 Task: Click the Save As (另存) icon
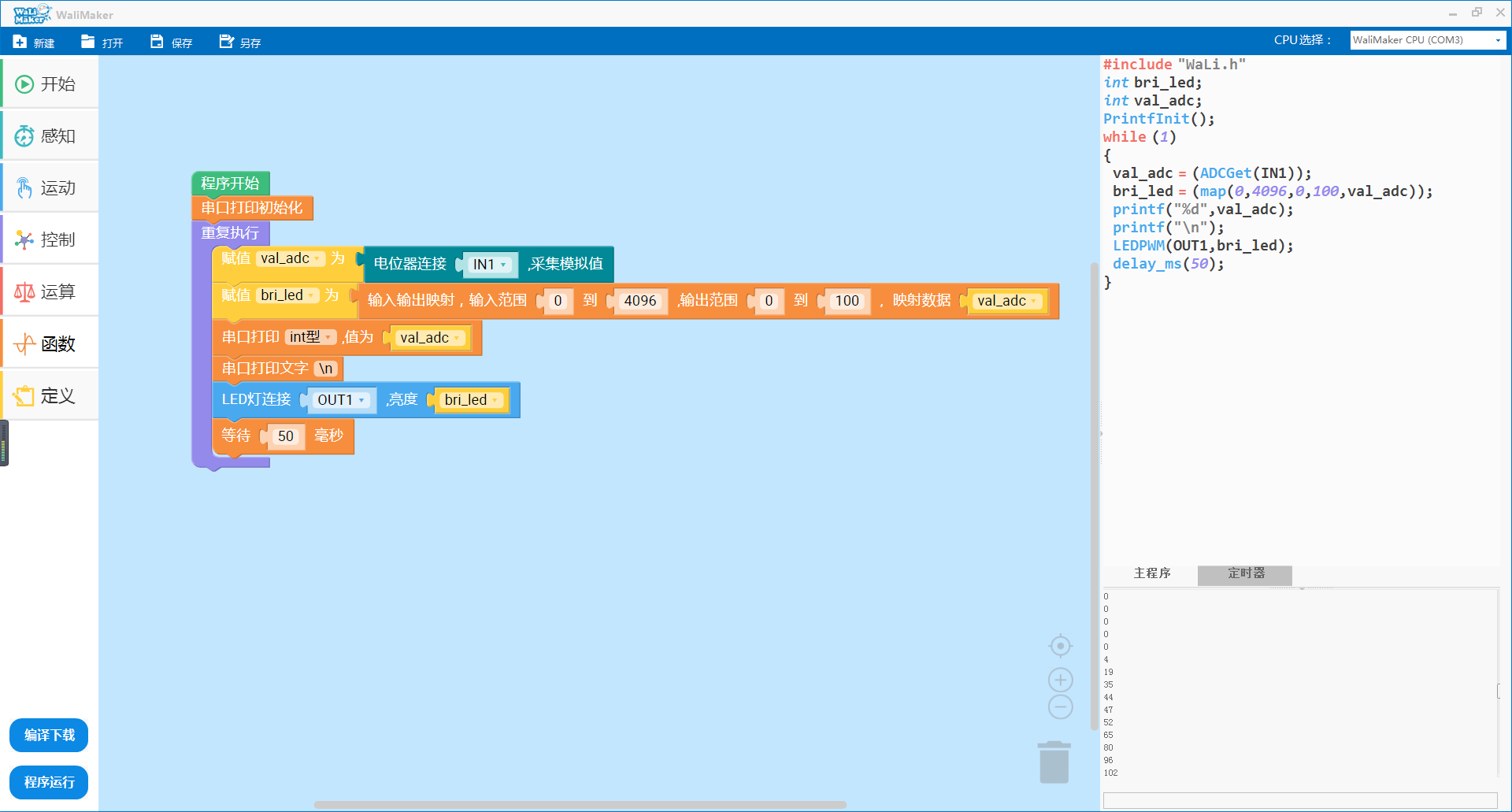(227, 42)
